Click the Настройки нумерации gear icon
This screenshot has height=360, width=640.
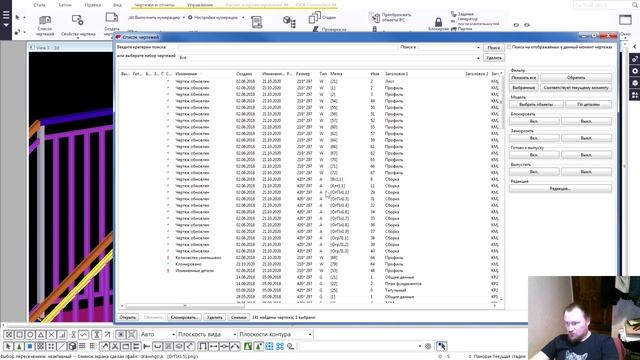pyautogui.click(x=190, y=18)
